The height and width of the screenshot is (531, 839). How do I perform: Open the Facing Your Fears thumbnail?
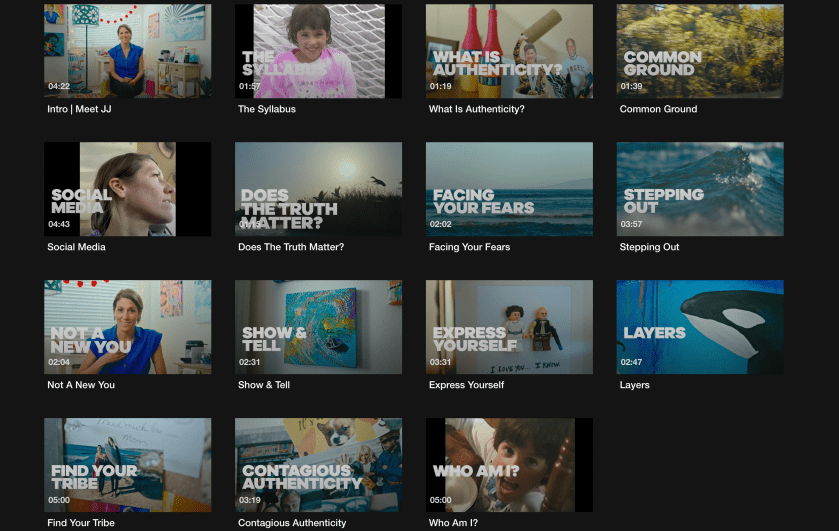(509, 189)
